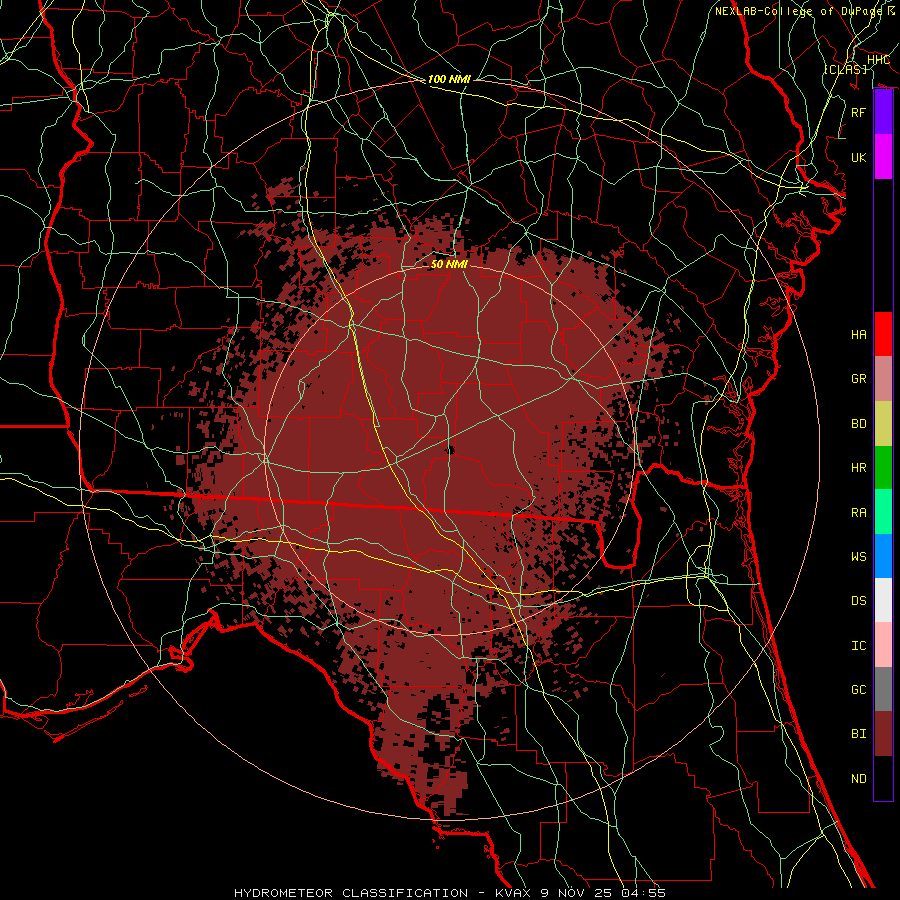900x900 pixels.
Task: Click the BI legend label
Action: click(859, 734)
